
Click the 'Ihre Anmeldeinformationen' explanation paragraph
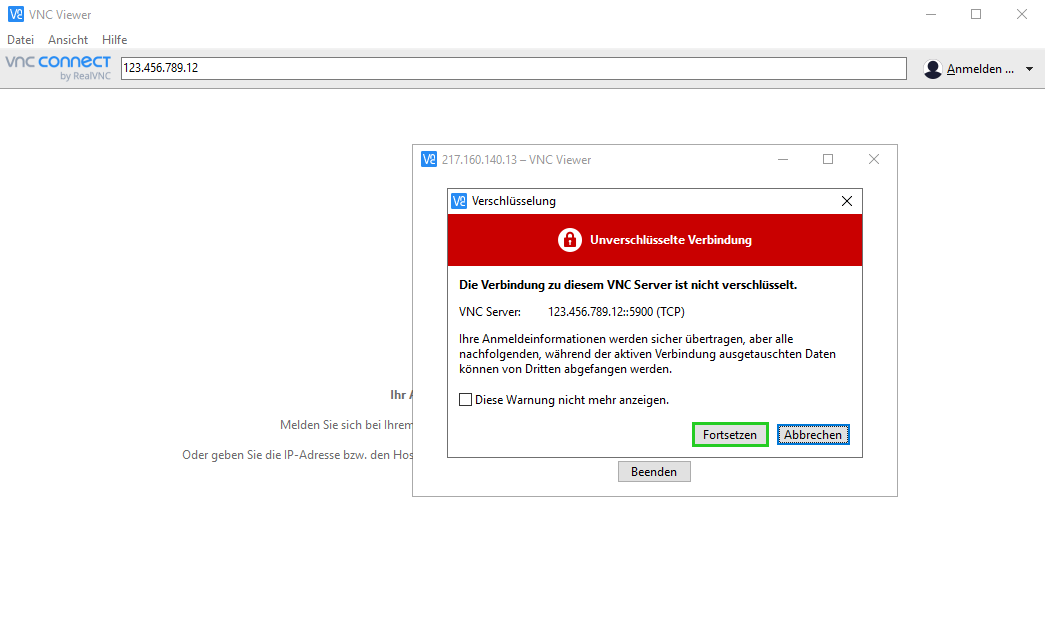click(647, 354)
